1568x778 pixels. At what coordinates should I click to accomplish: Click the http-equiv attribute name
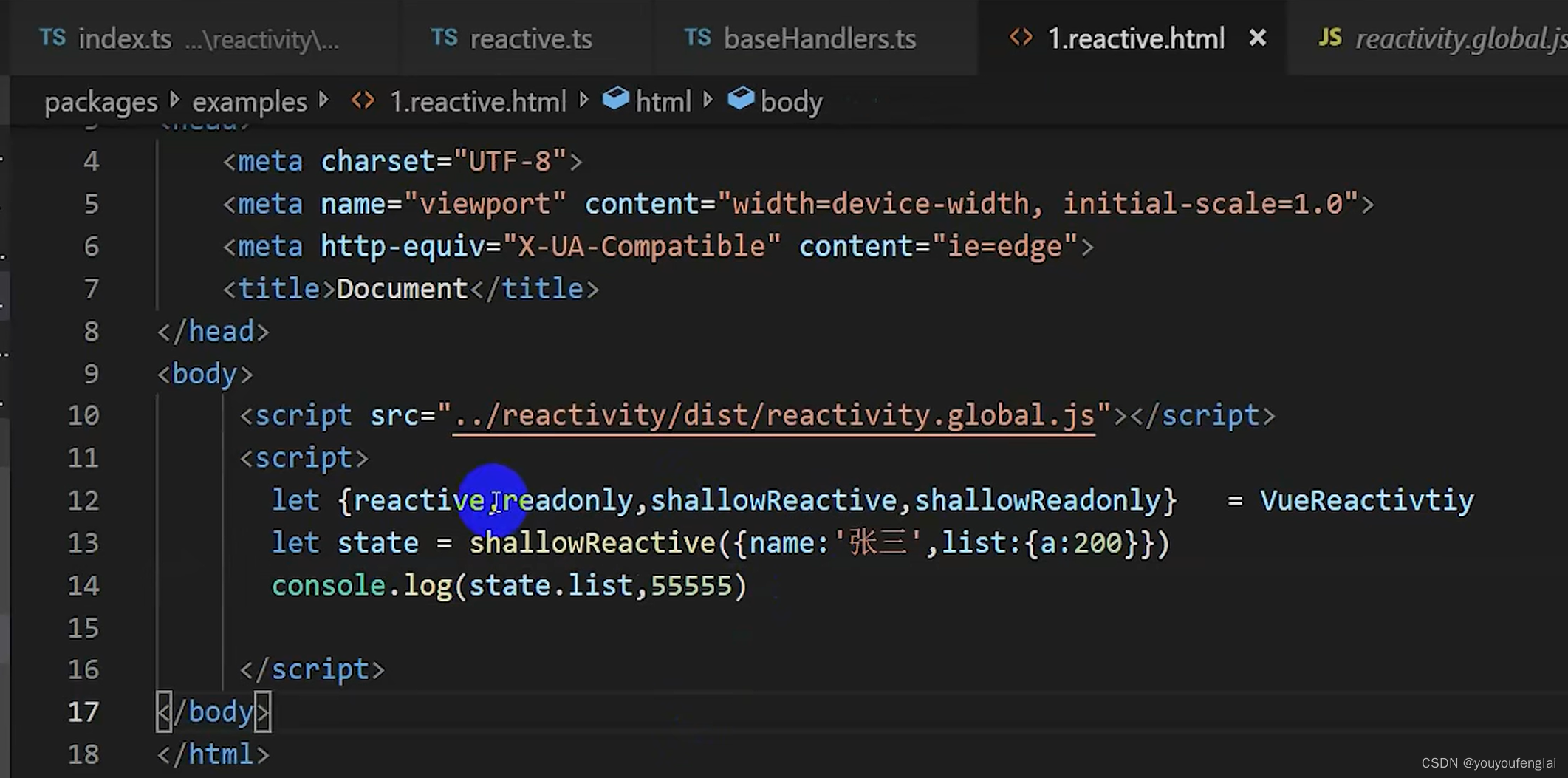[403, 247]
